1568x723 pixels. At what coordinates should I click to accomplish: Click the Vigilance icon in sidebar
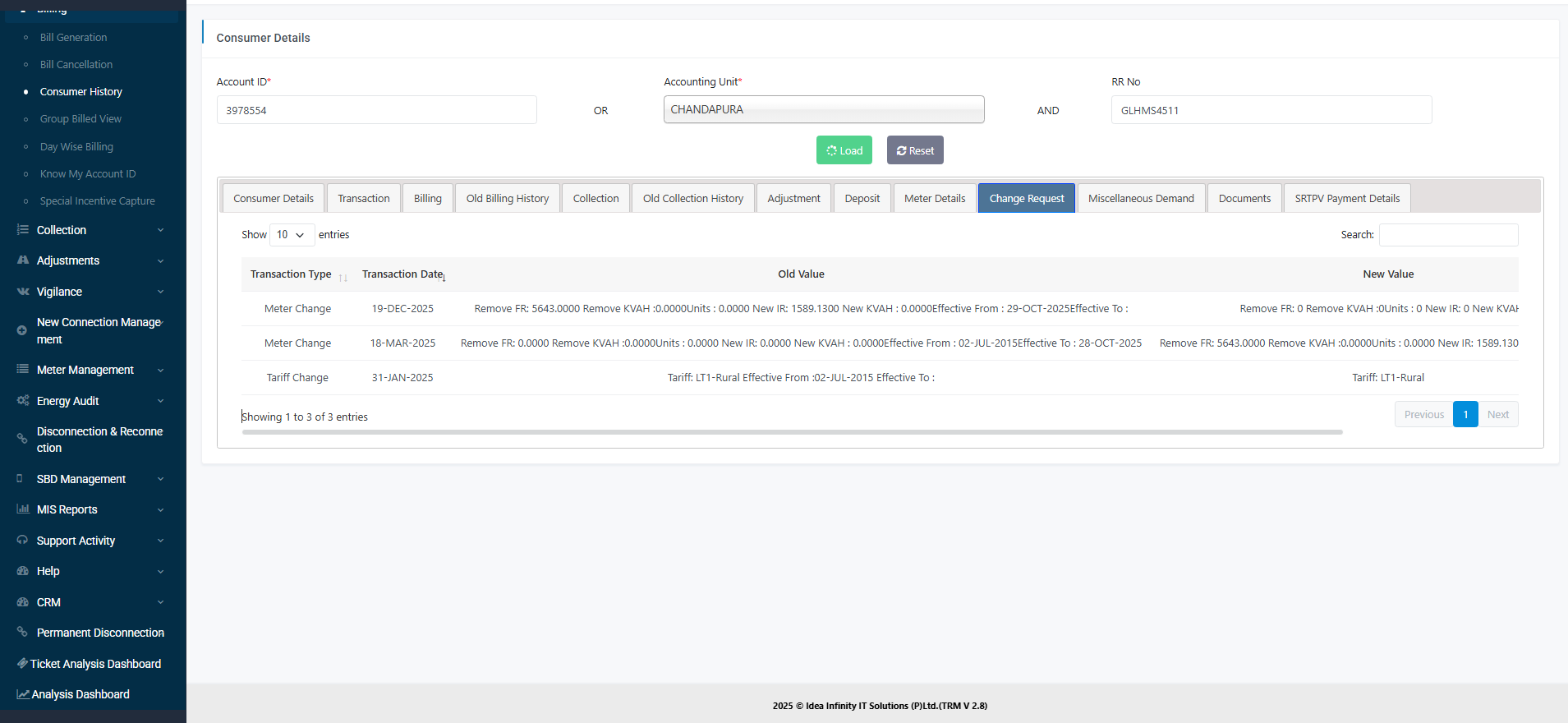tap(22, 292)
